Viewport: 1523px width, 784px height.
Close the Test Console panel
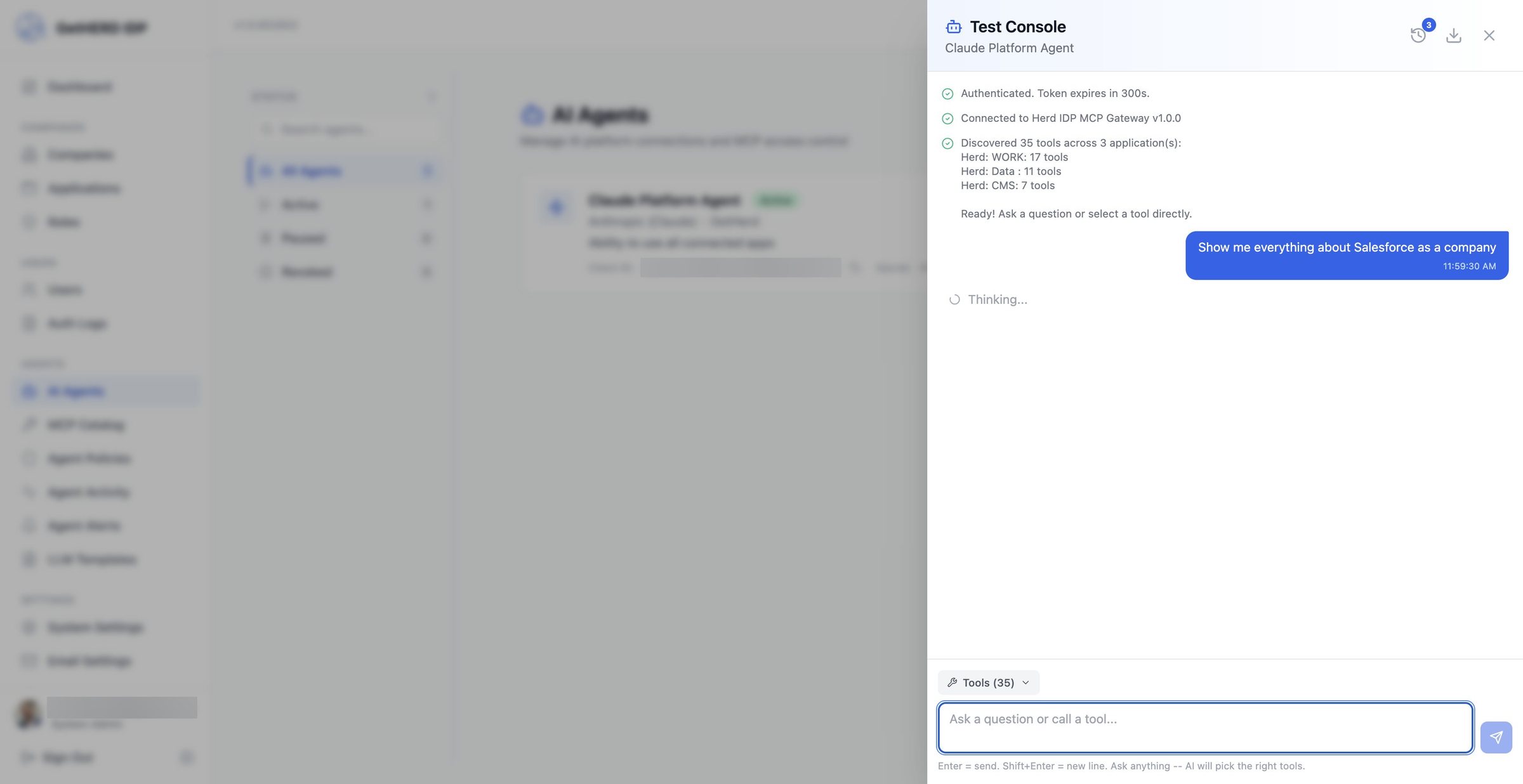coord(1489,36)
